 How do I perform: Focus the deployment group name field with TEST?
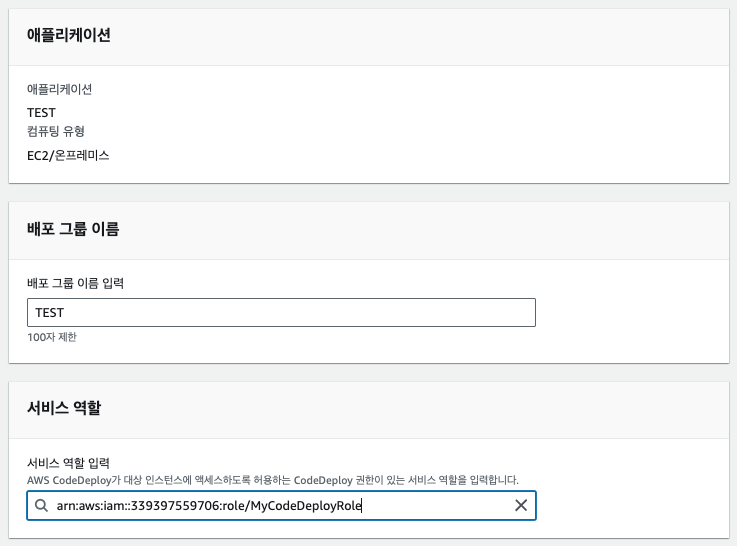[x=281, y=312]
